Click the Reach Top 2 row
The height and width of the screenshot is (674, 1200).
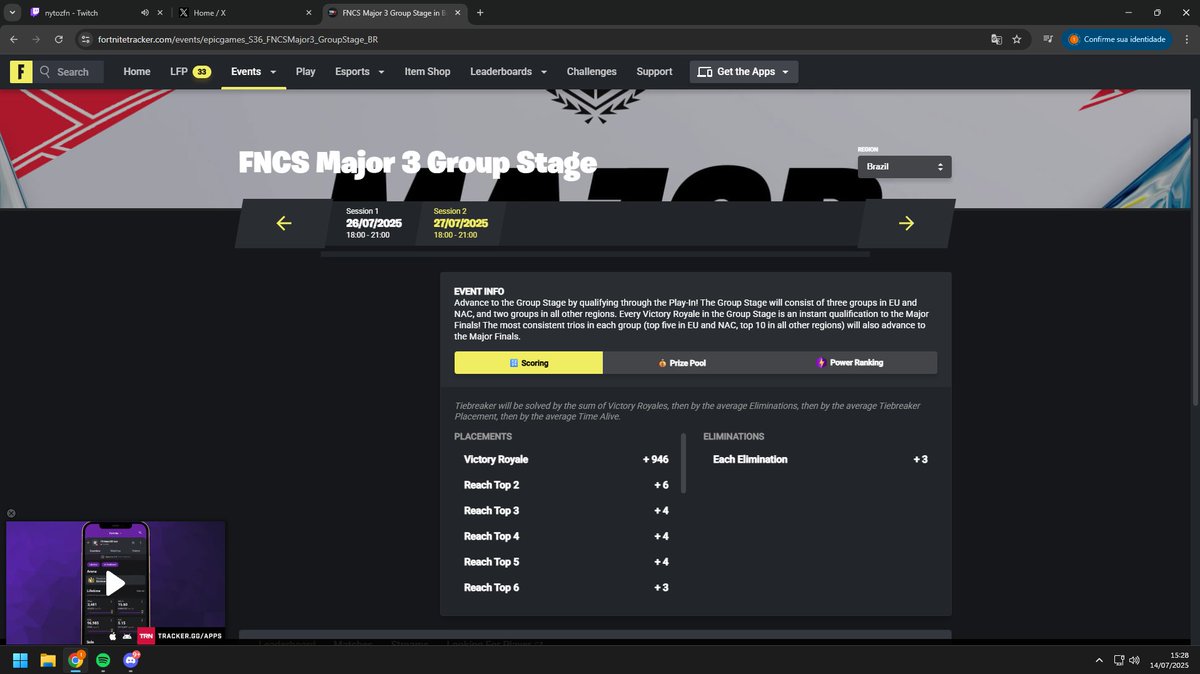coord(566,485)
